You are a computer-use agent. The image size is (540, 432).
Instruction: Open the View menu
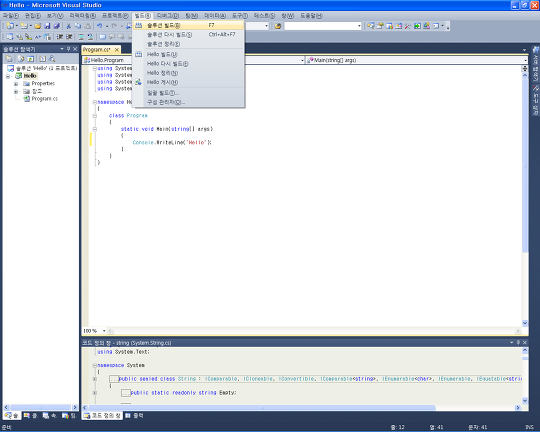coord(55,16)
